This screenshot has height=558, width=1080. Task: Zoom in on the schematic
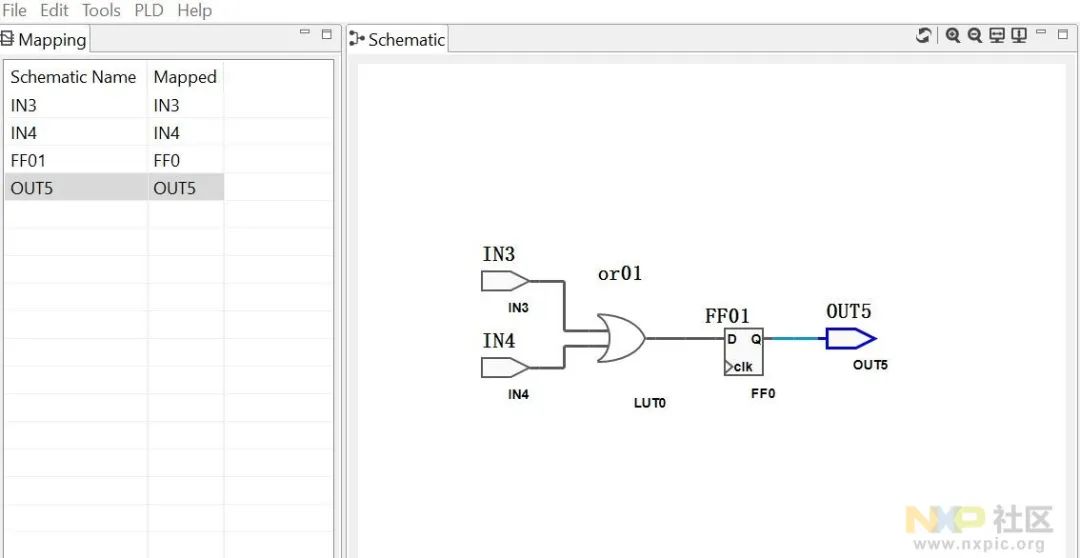(x=953, y=36)
